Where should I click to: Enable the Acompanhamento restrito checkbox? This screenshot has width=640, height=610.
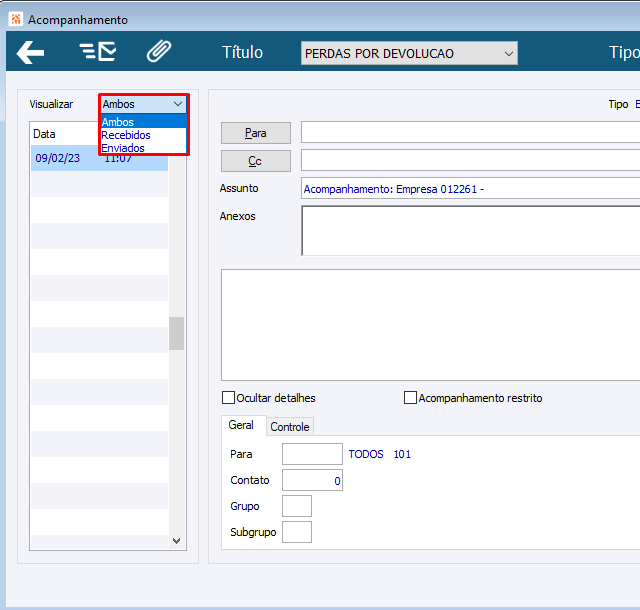coord(410,398)
